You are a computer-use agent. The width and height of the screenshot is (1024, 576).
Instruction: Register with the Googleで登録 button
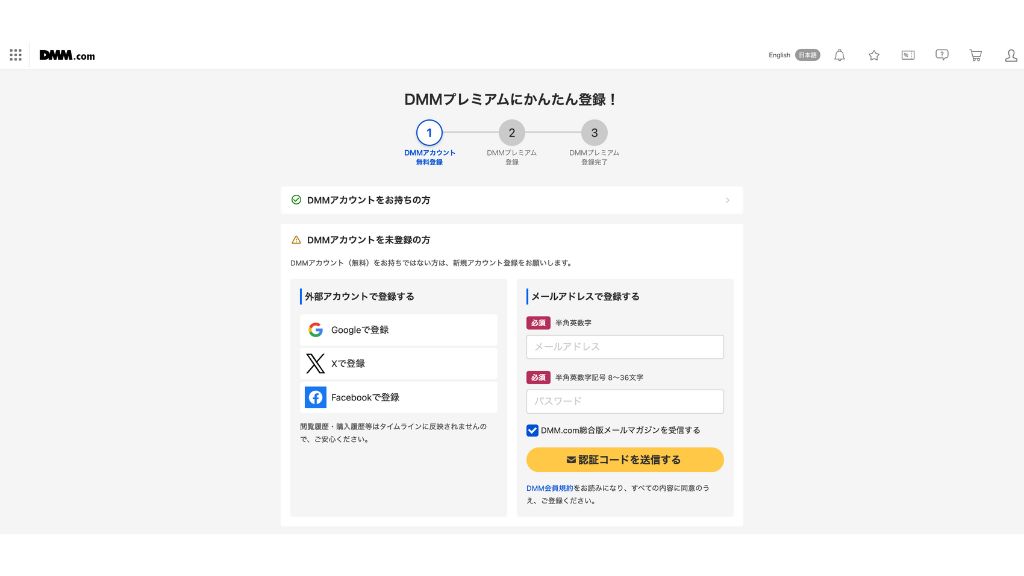pos(398,330)
